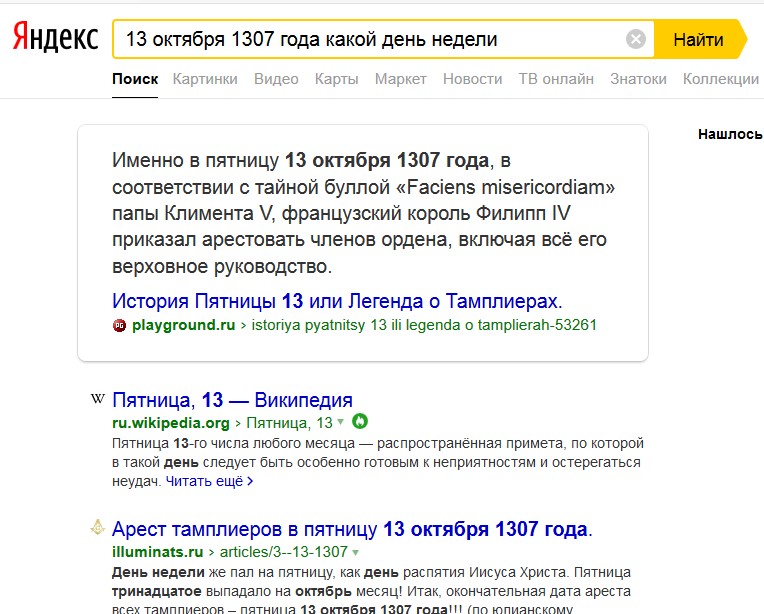Click the green Пятница, 13 breadcrumb link

point(289,423)
